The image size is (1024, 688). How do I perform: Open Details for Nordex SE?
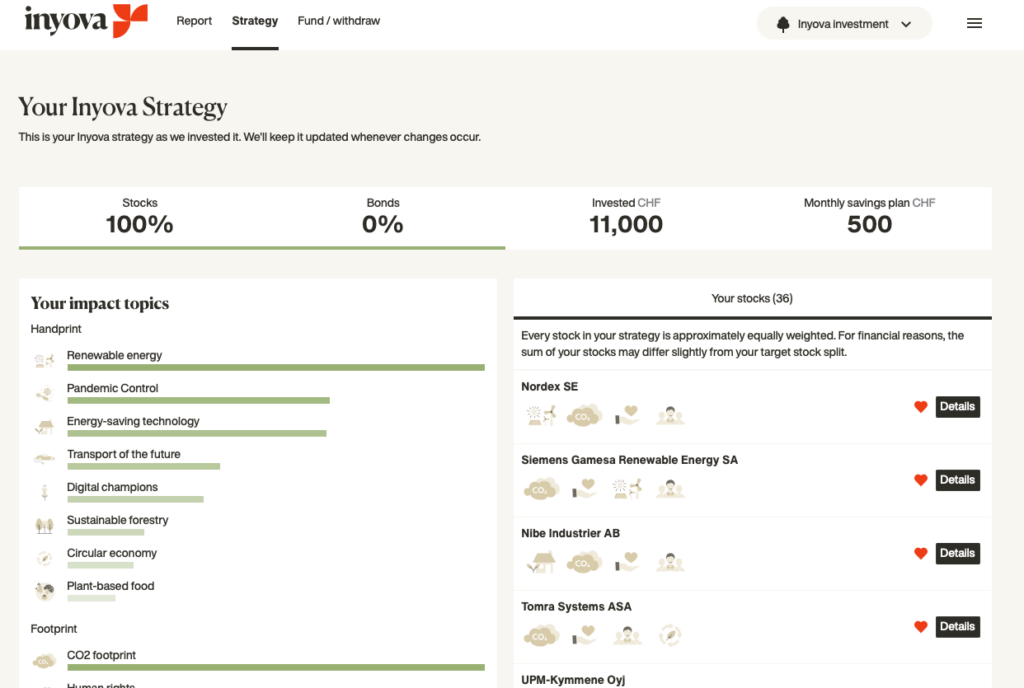(x=957, y=407)
